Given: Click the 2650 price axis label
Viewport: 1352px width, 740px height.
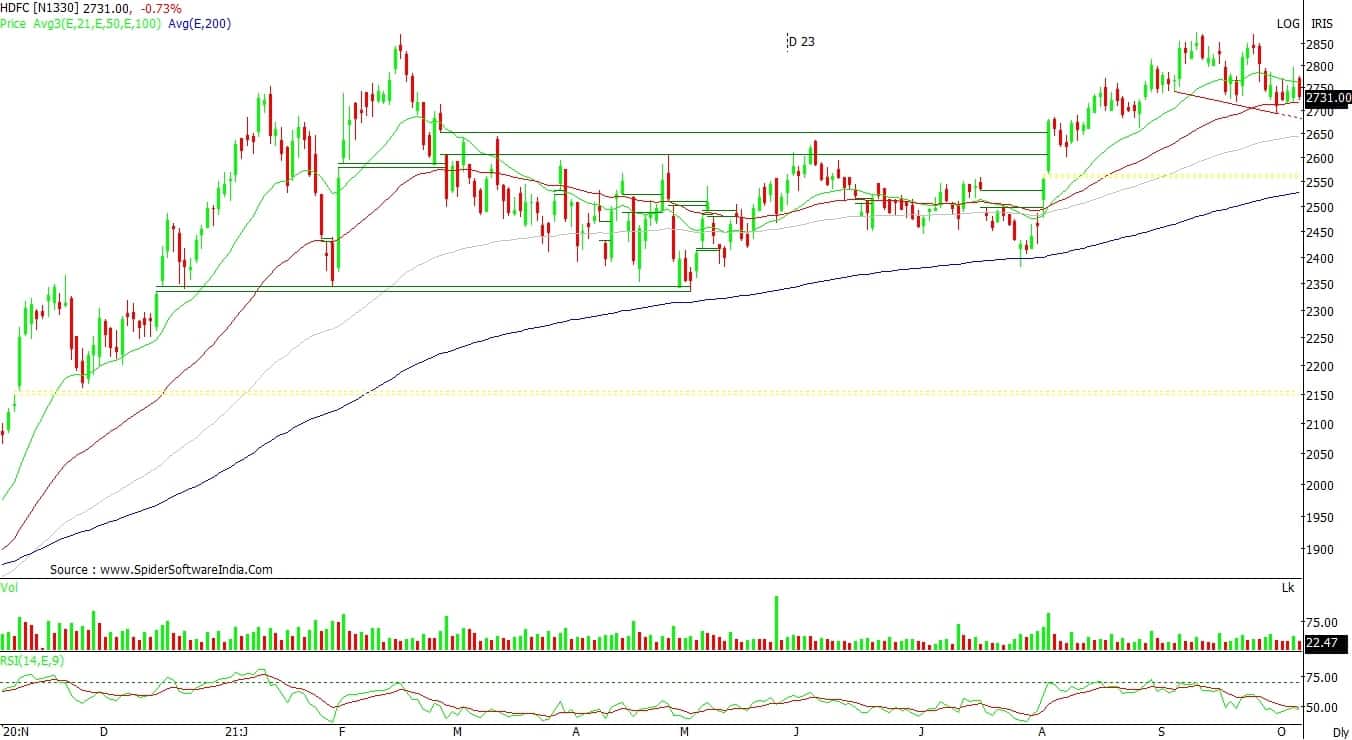Looking at the screenshot, I should tap(1321, 135).
